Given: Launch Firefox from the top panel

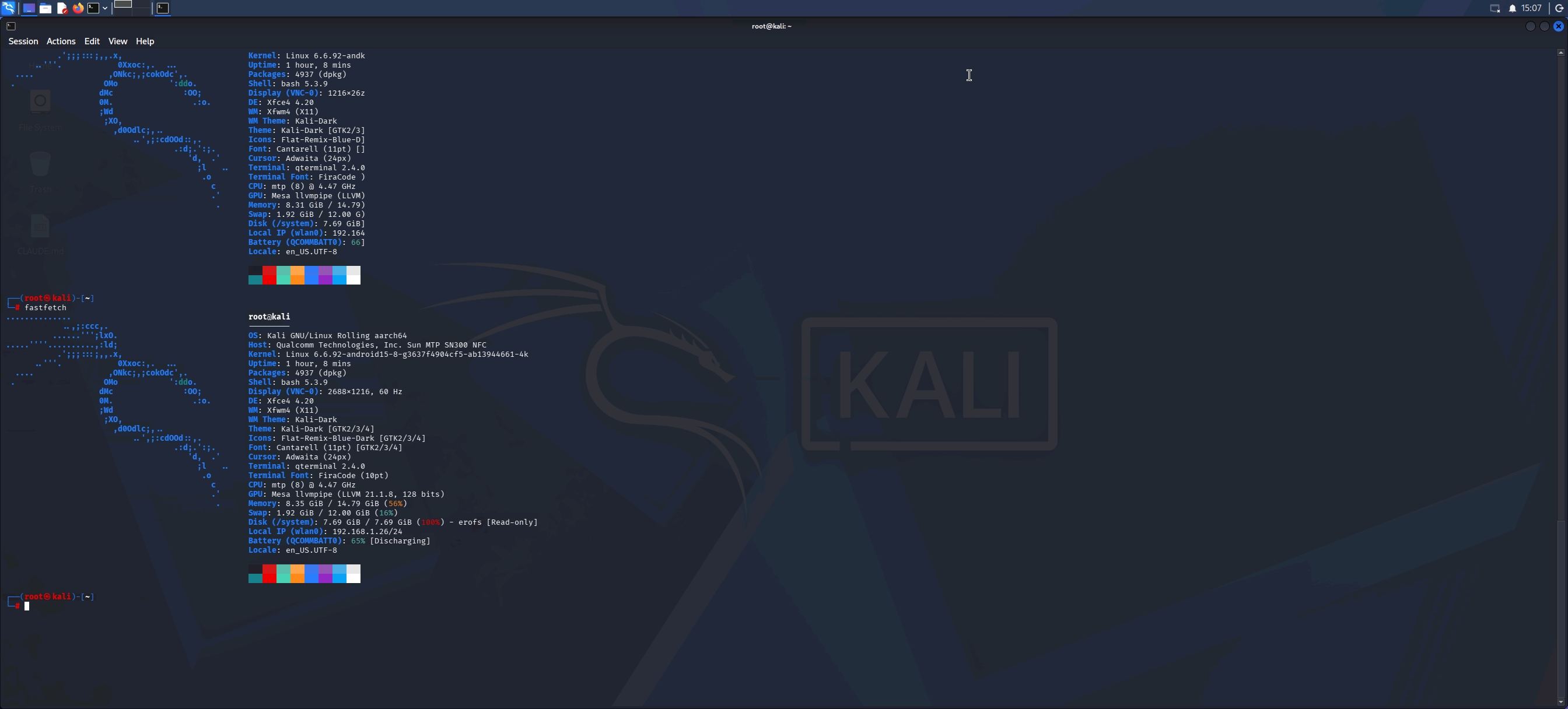Looking at the screenshot, I should (x=78, y=8).
